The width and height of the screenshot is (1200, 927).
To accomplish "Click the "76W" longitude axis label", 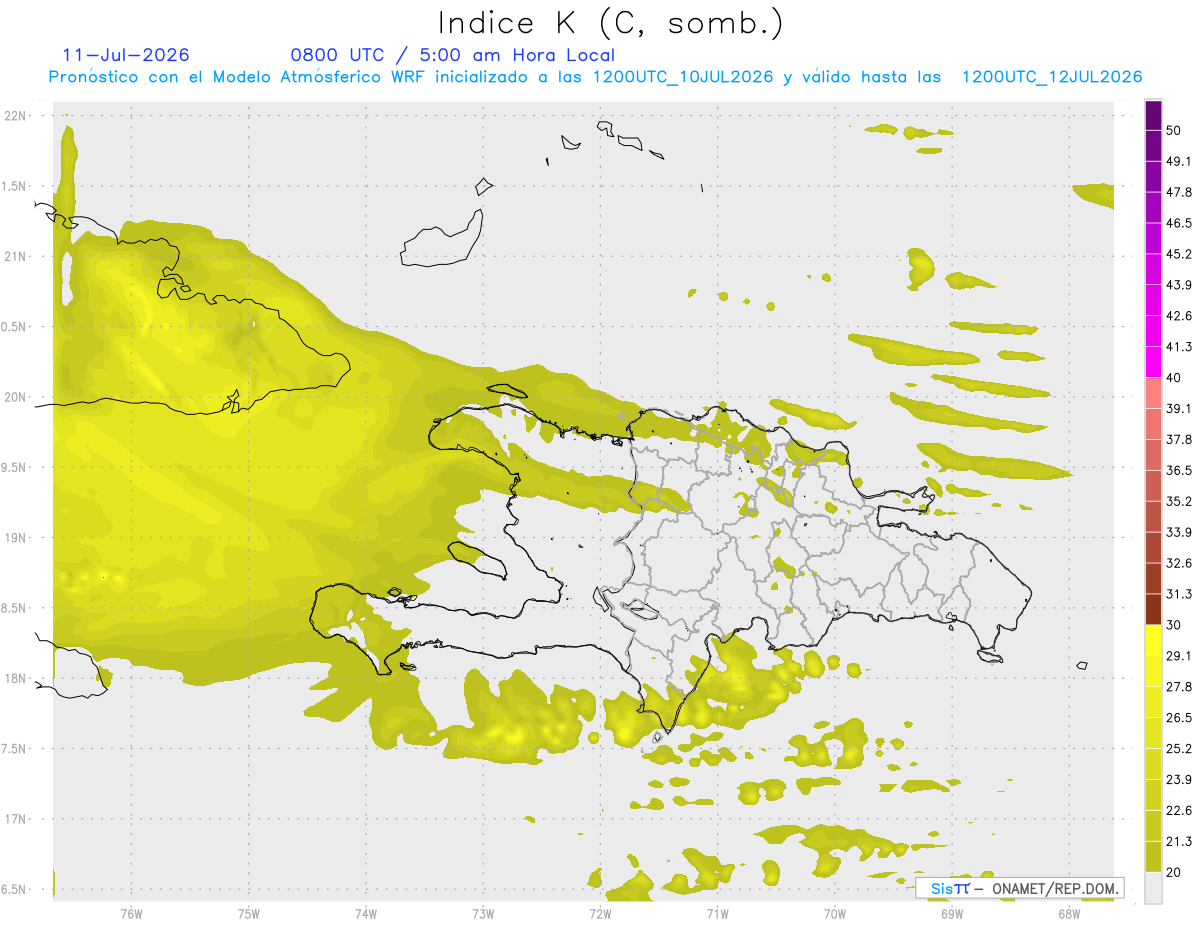I will point(131,914).
